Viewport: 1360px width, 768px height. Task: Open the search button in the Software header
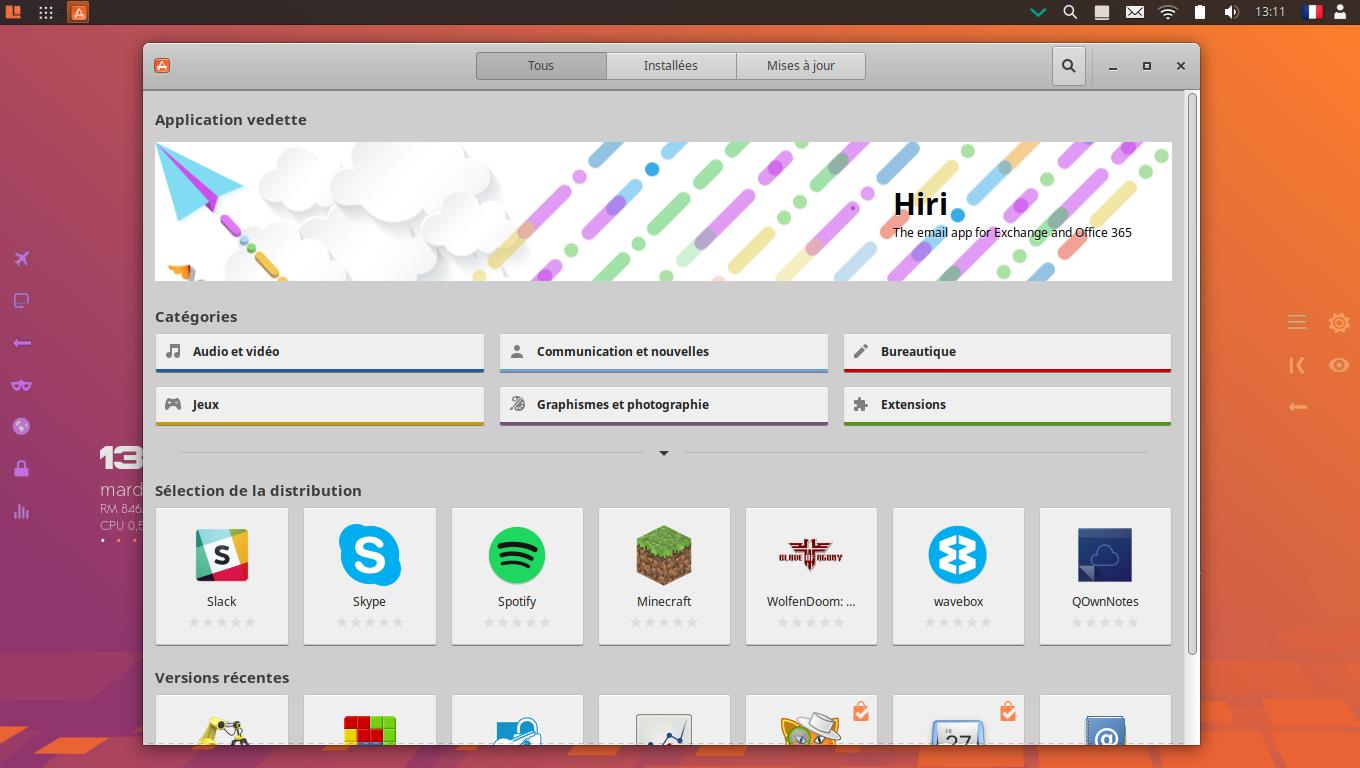(1068, 66)
